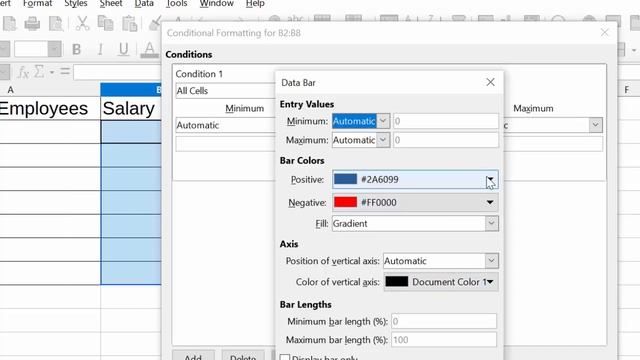Open the Data menu
The image size is (640, 360).
144,4
